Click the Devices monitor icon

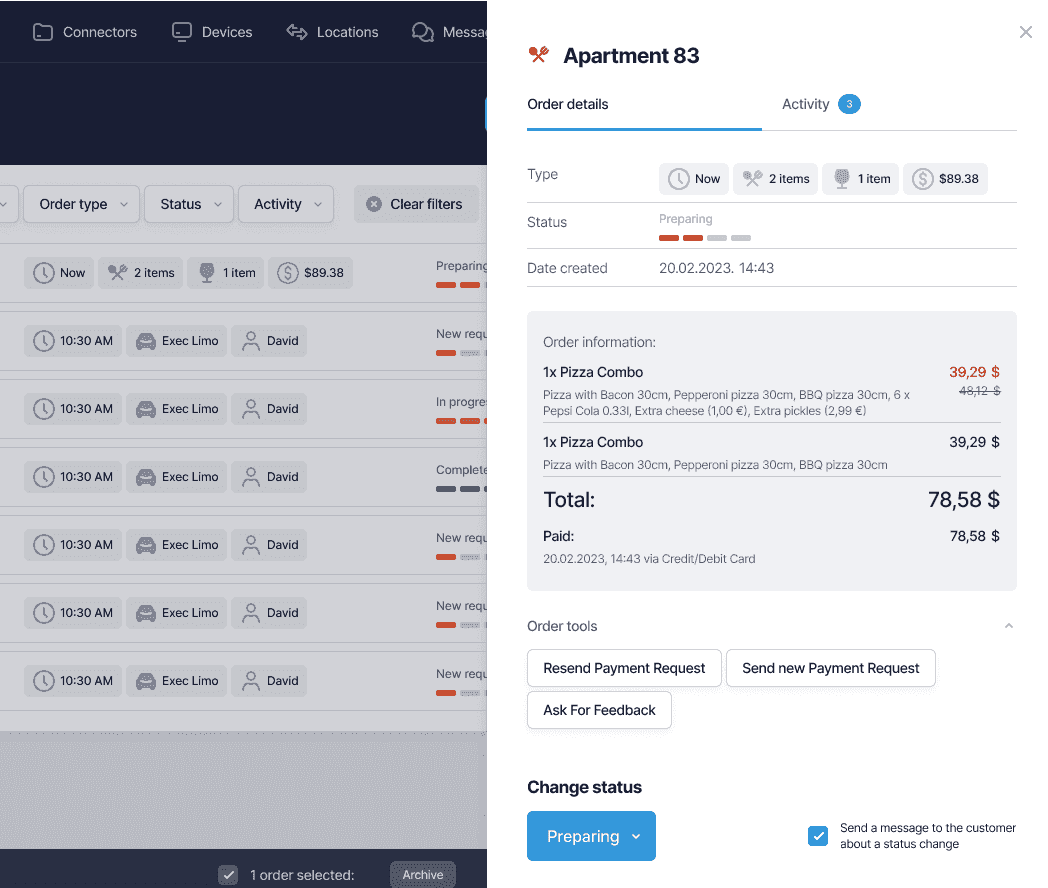click(181, 32)
